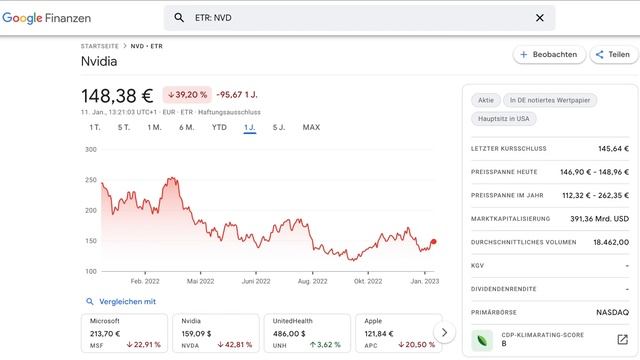Click the Dividendenrendite row label
The height and width of the screenshot is (360, 640).
503,289
